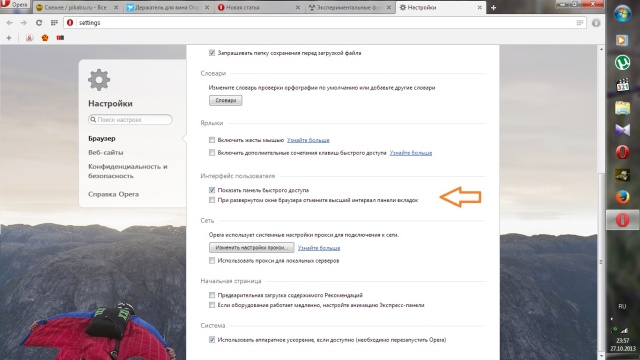Launch media player icon on taskbar
This screenshot has height=360, width=640.
[x=622, y=40]
